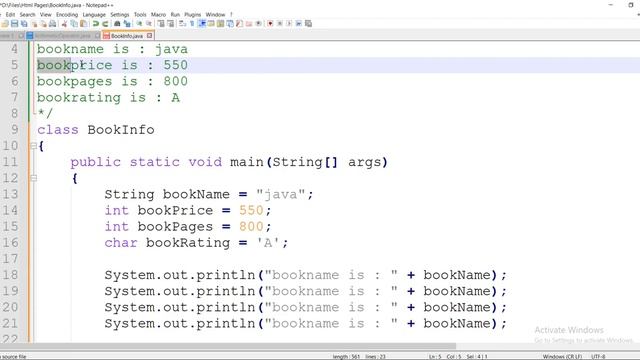Click 'bookpages is : 800' comment line

point(112,81)
